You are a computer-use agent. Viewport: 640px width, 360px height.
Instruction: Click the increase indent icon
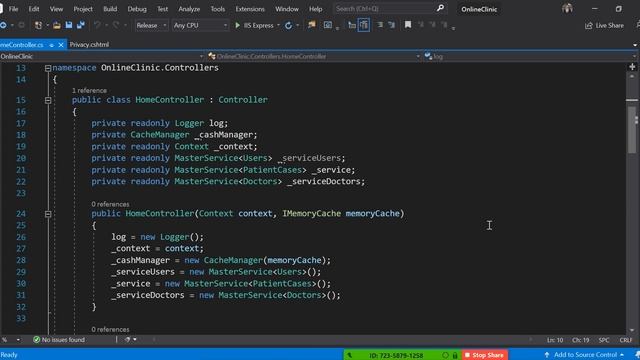[391, 25]
